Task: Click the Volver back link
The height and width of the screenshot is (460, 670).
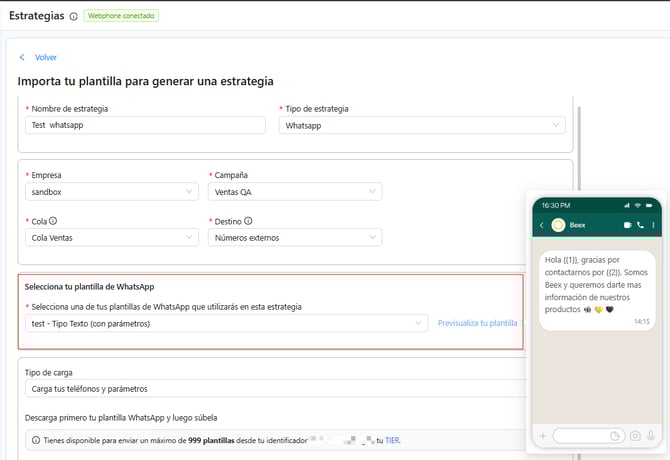Action: (x=45, y=57)
